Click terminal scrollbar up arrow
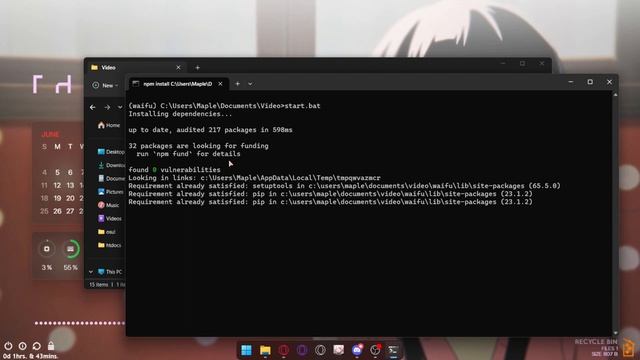The height and width of the screenshot is (360, 640). click(x=615, y=95)
